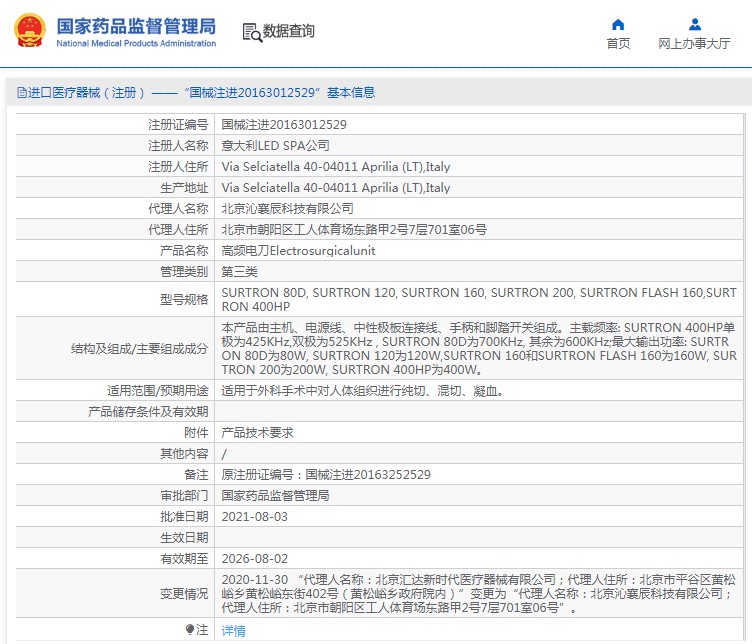Click the 生产地址 address value
Viewport: 752px width, 644px height.
pos(336,187)
